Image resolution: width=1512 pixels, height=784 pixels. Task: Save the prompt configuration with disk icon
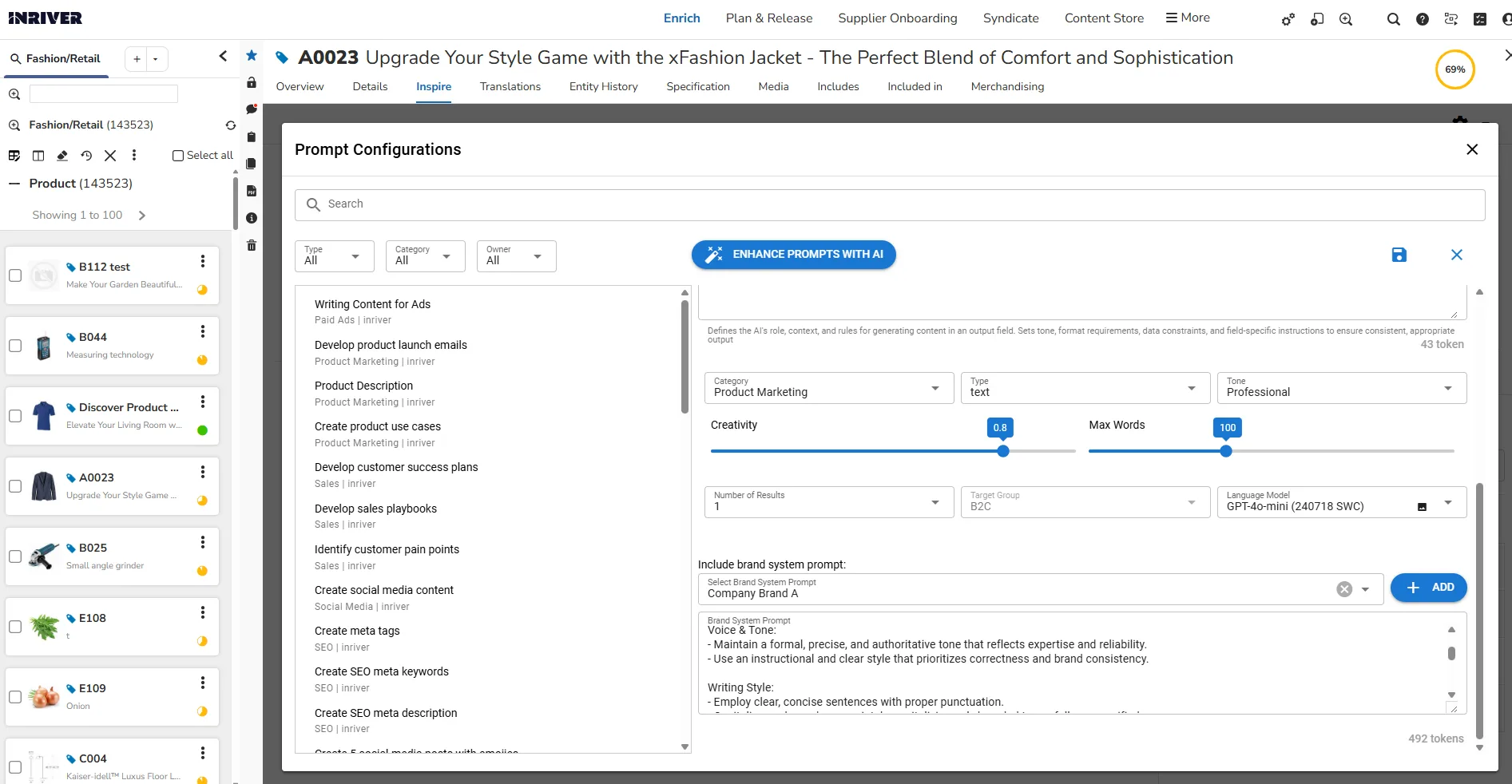(x=1399, y=255)
